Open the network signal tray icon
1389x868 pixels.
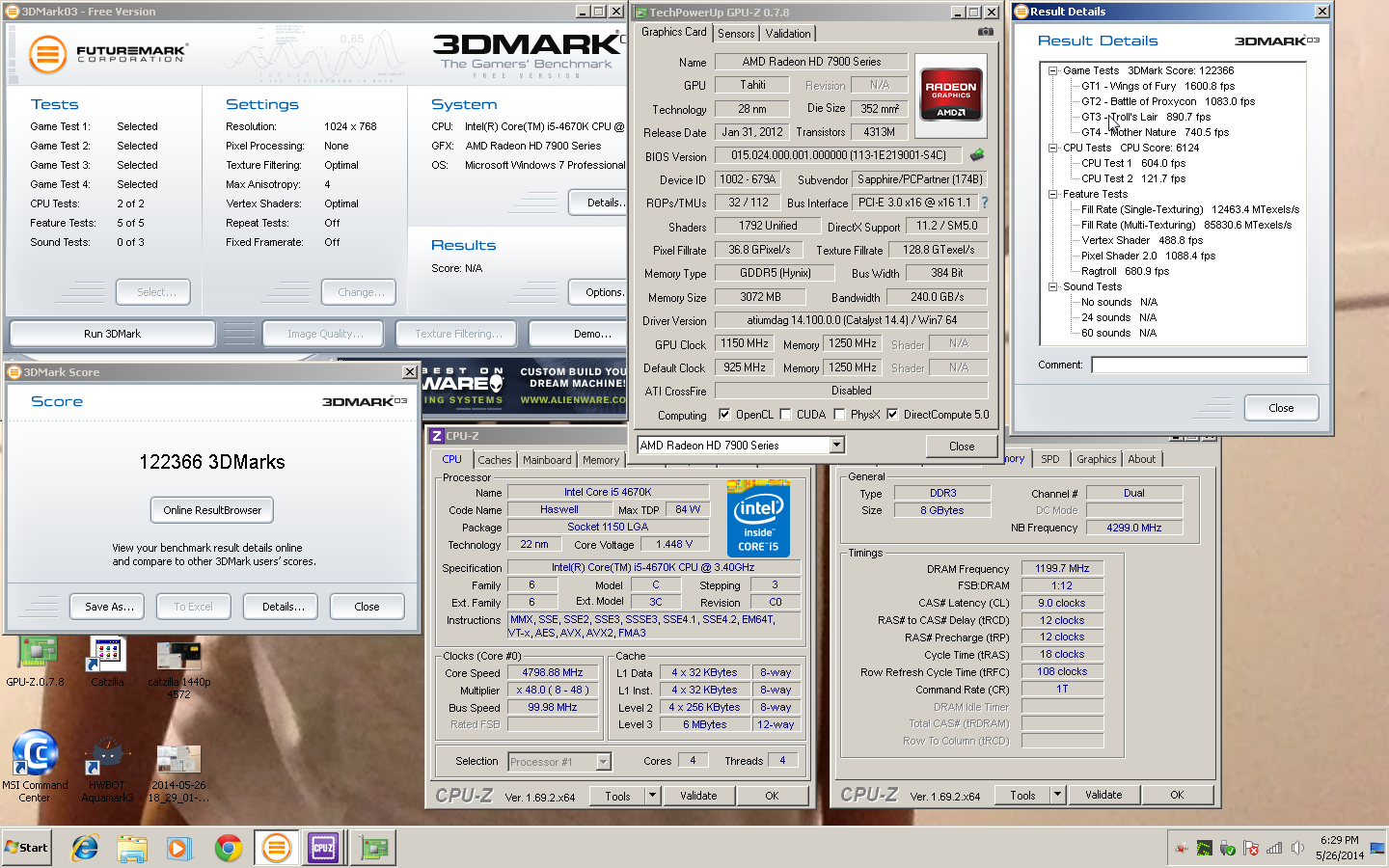coord(1274,849)
